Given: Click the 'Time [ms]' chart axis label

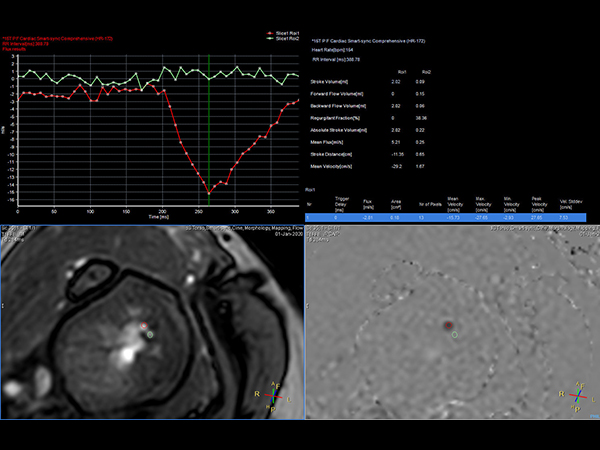Looking at the screenshot, I should pyautogui.click(x=158, y=217).
